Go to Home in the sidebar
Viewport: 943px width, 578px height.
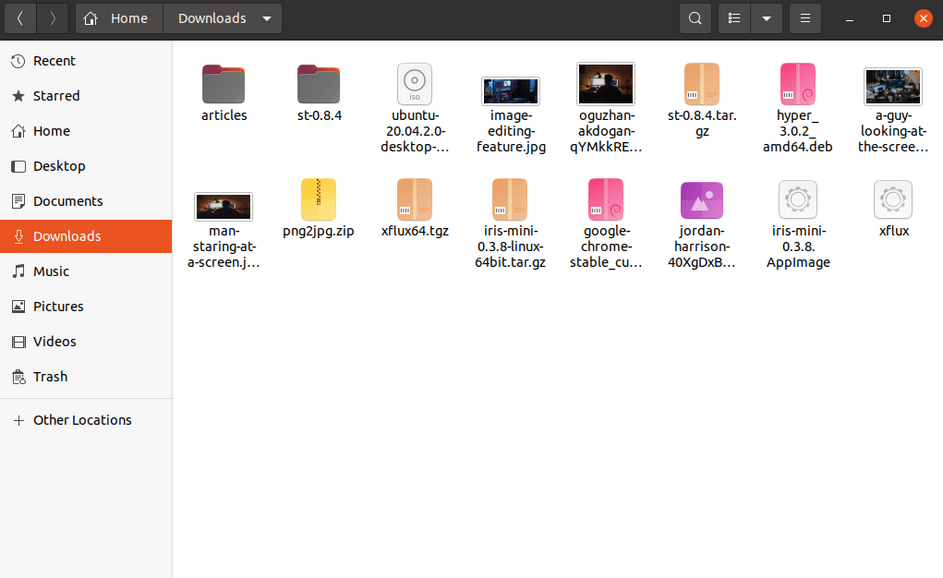86,131
